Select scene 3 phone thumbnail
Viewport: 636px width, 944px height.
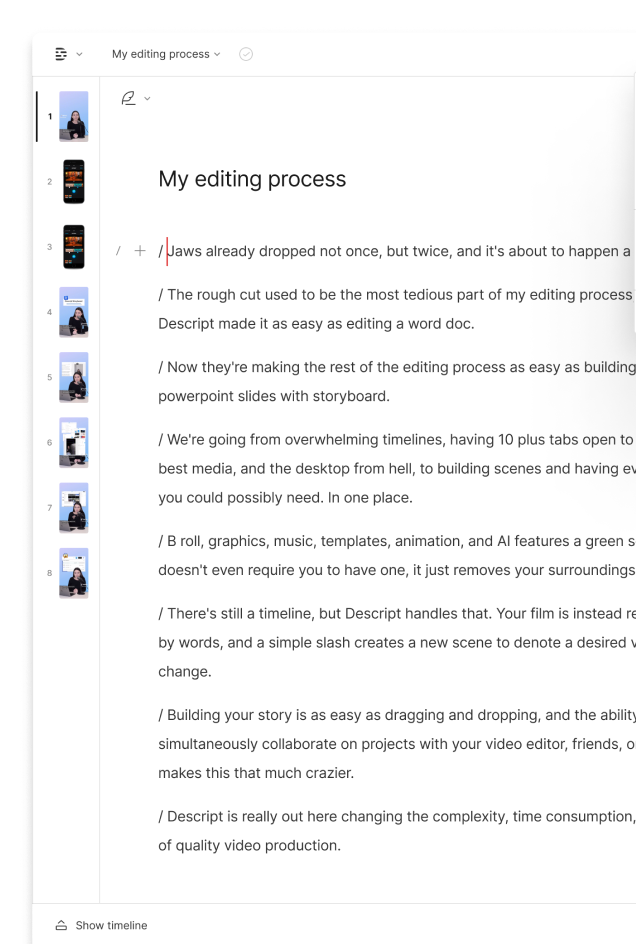(x=73, y=247)
